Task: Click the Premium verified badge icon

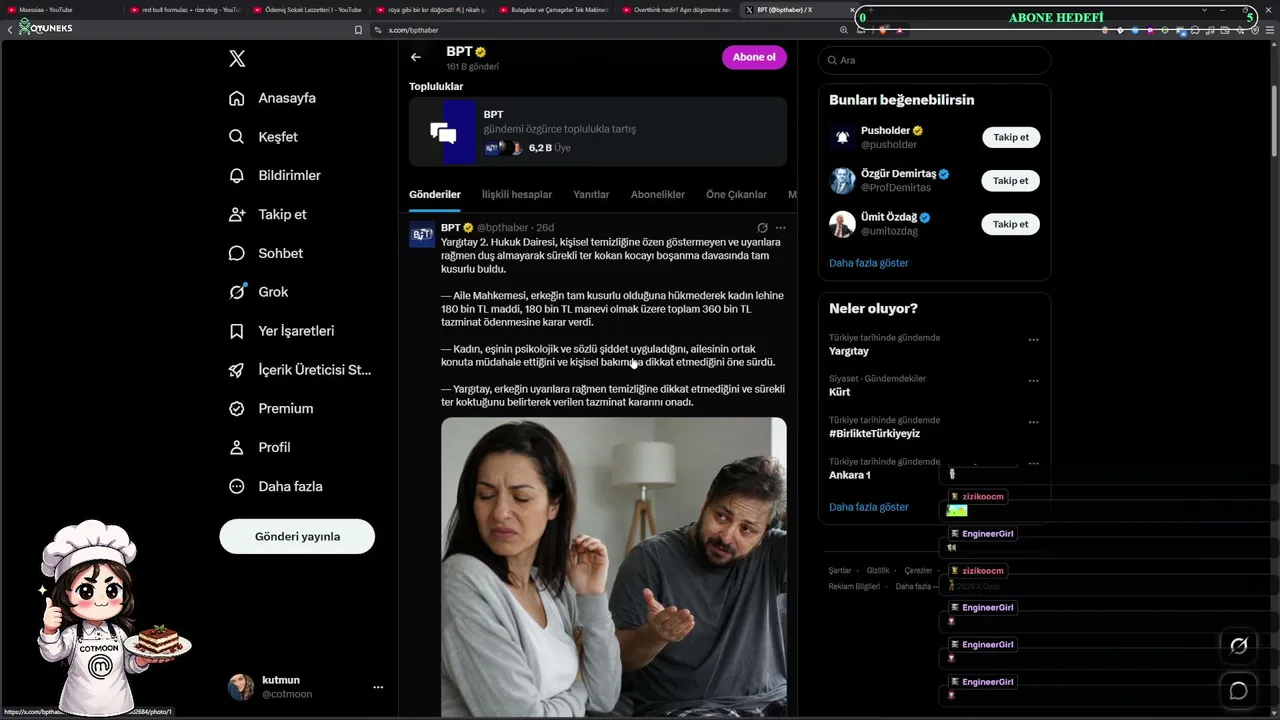Action: coord(237,409)
